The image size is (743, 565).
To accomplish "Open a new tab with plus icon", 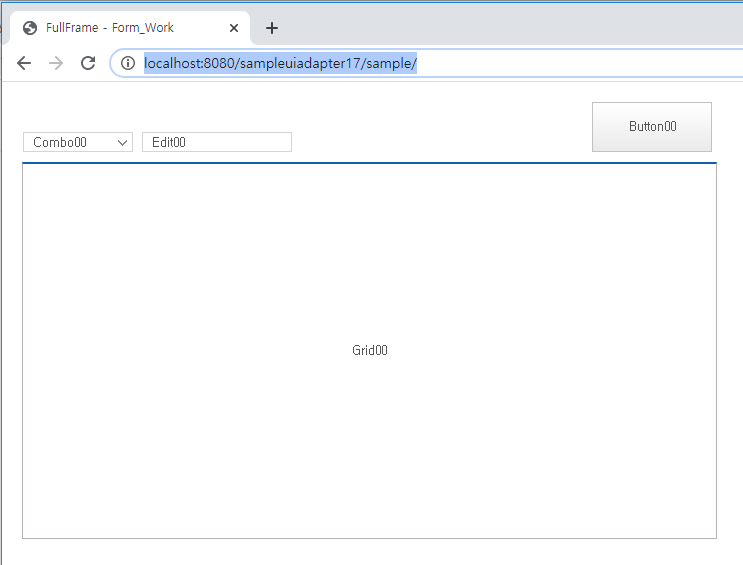I will [272, 28].
